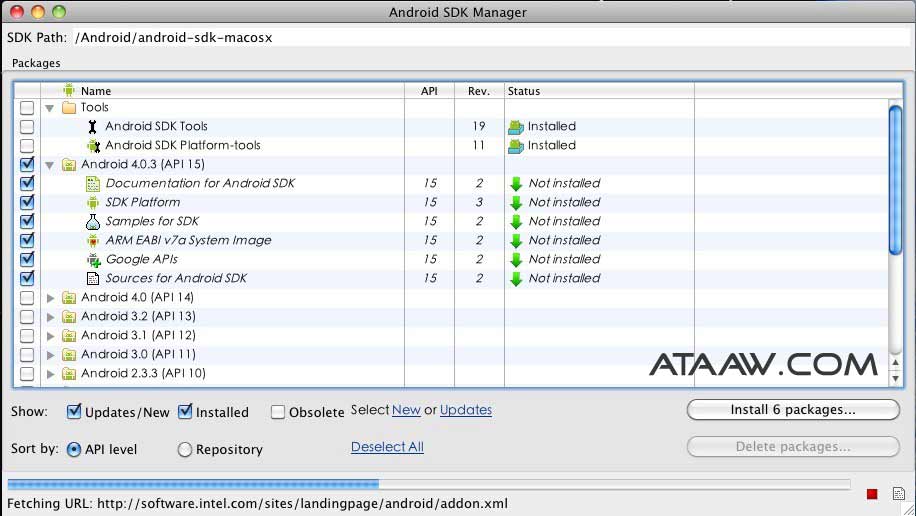
Task: Click the Android SDK Tools wrench icon
Action: [92, 126]
